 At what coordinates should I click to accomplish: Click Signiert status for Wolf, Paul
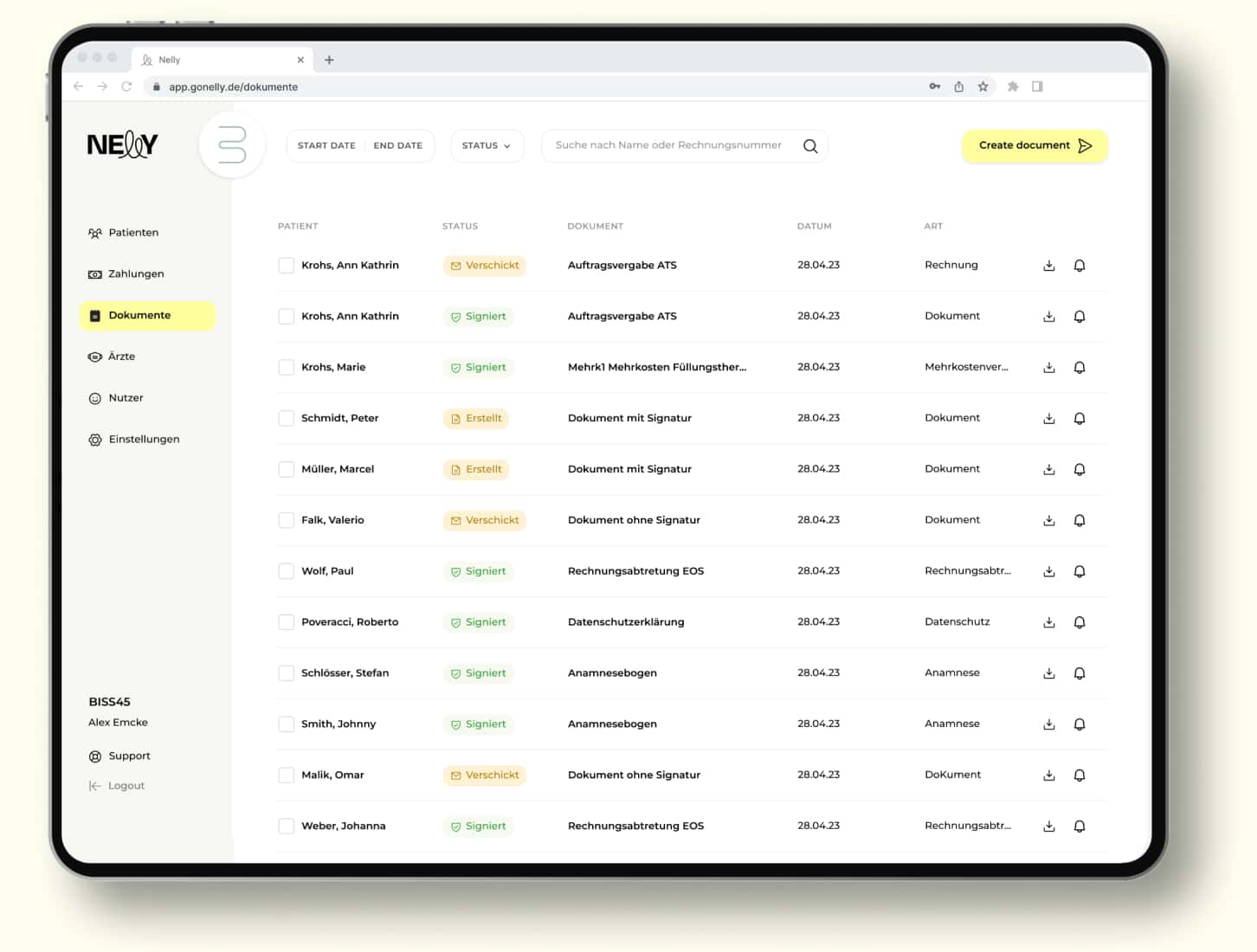pos(478,572)
